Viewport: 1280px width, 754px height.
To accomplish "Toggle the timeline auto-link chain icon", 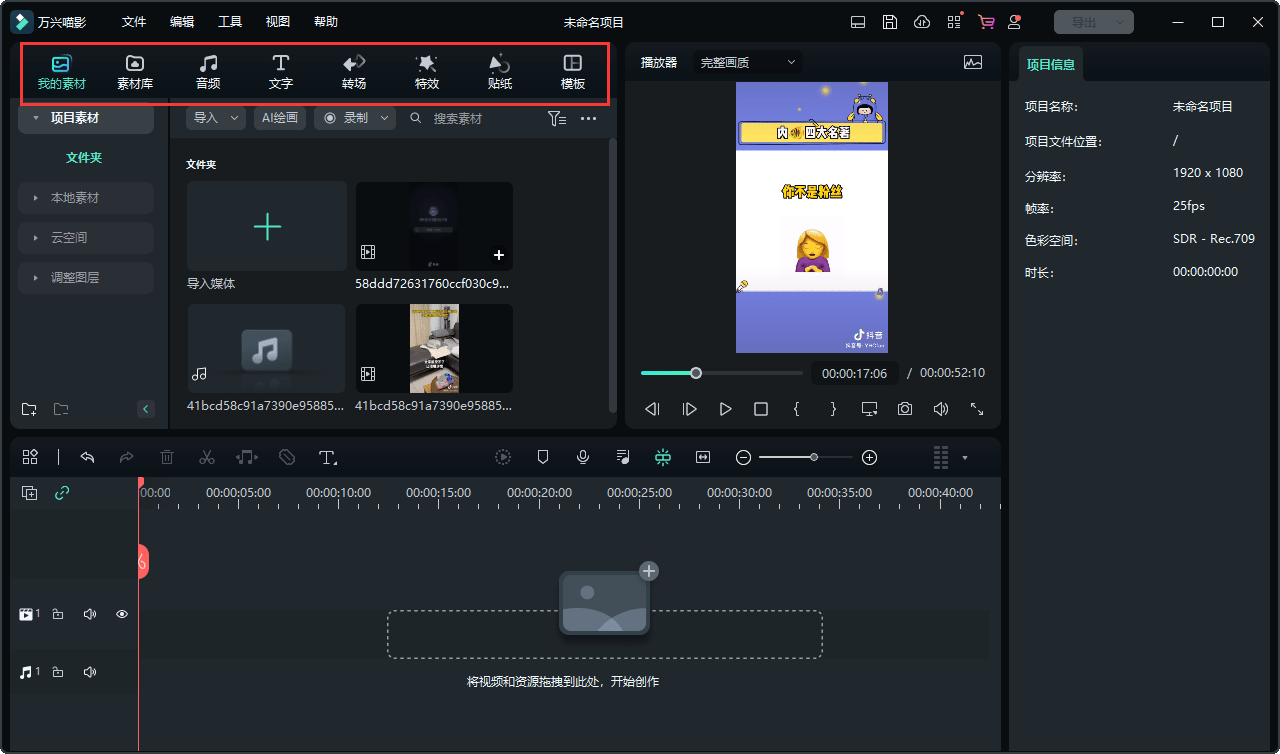I will pos(62,493).
